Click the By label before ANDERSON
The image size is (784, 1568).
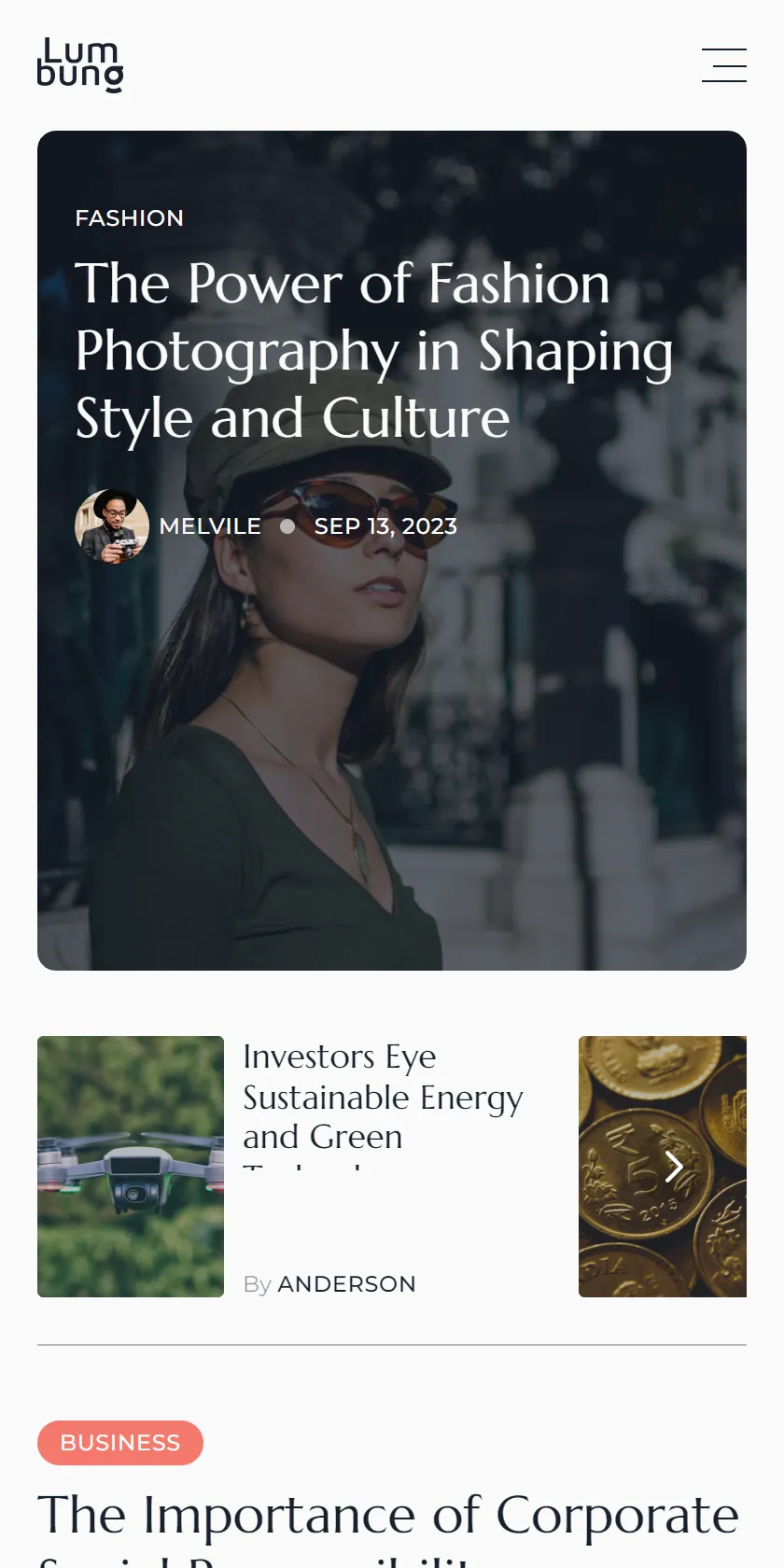pos(257,1285)
